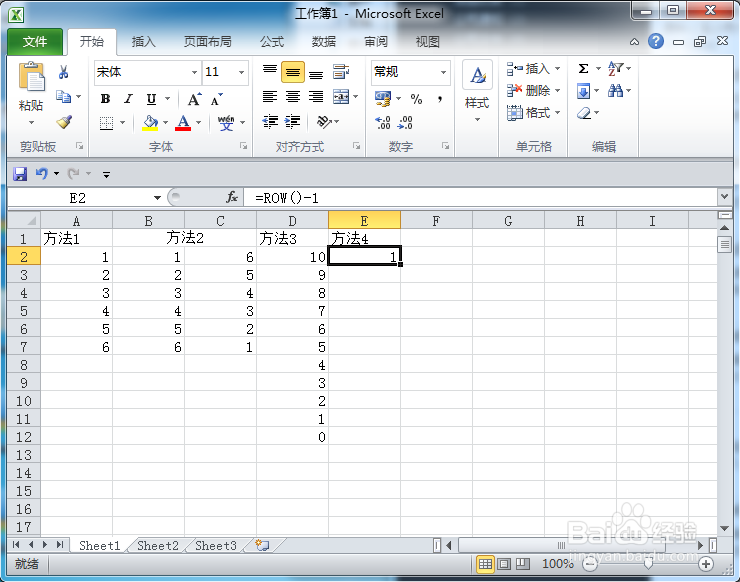
Task: Open the Sheet2 worksheet tab
Action: pyautogui.click(x=158, y=546)
